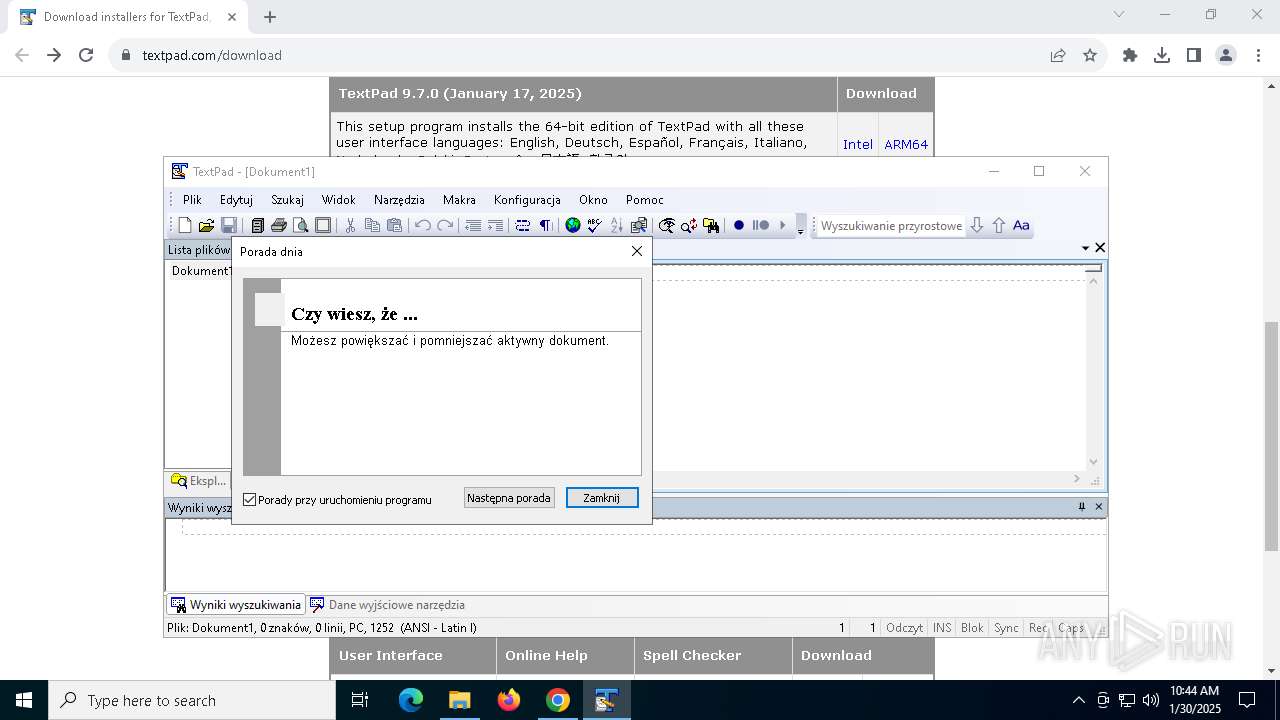Open the Szukaj menu
The image size is (1280, 720).
click(x=287, y=199)
